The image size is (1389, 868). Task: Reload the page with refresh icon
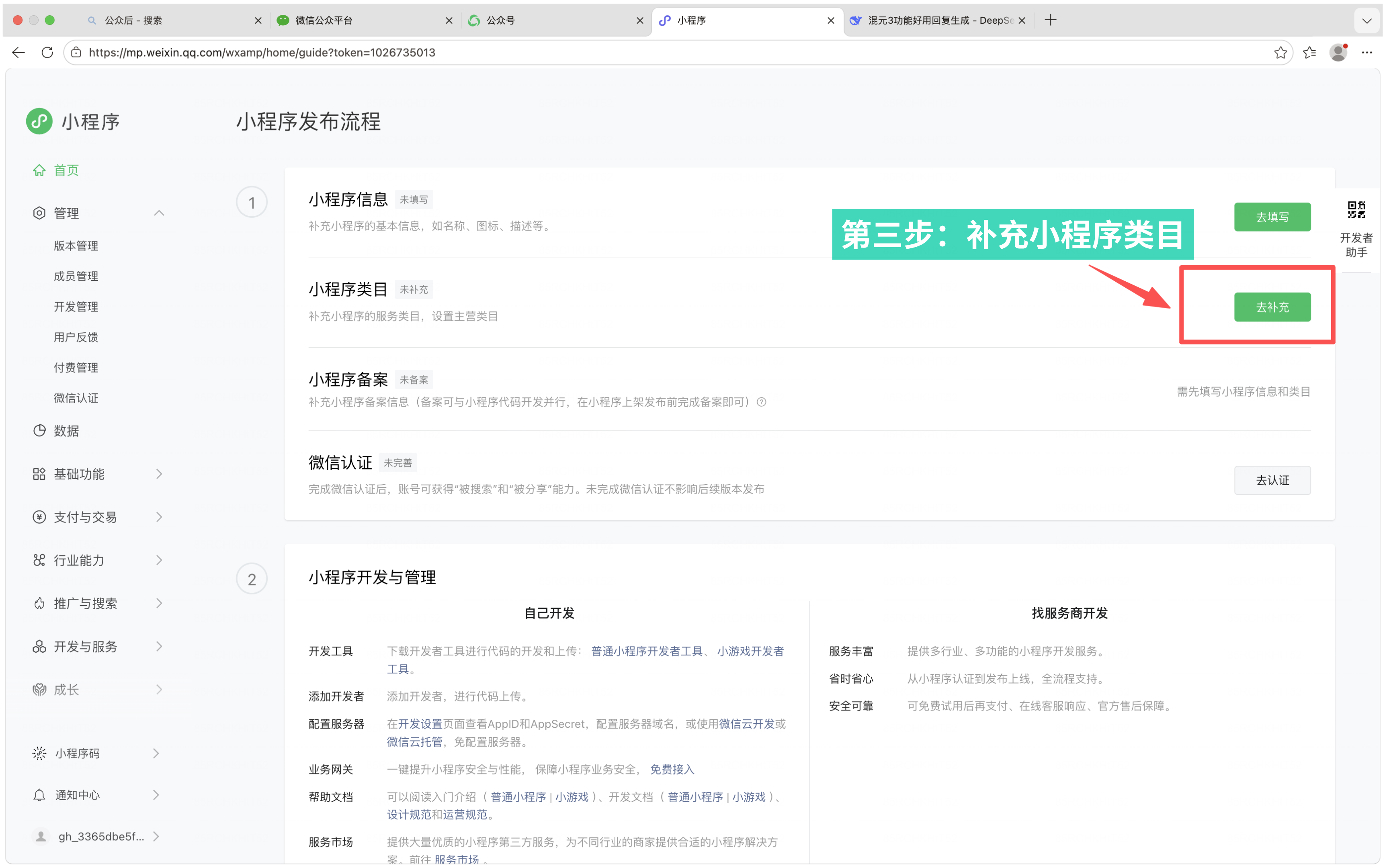[x=48, y=52]
